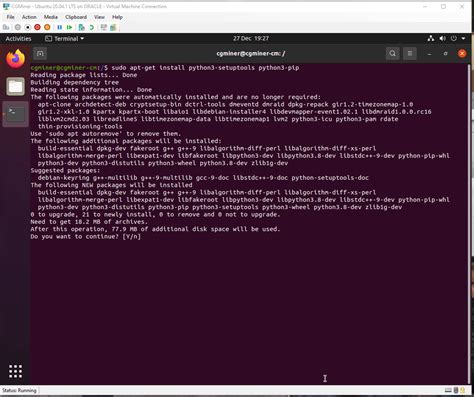Click 'debian-keyring' in suggested packages
474x397 pixels.
coord(63,178)
